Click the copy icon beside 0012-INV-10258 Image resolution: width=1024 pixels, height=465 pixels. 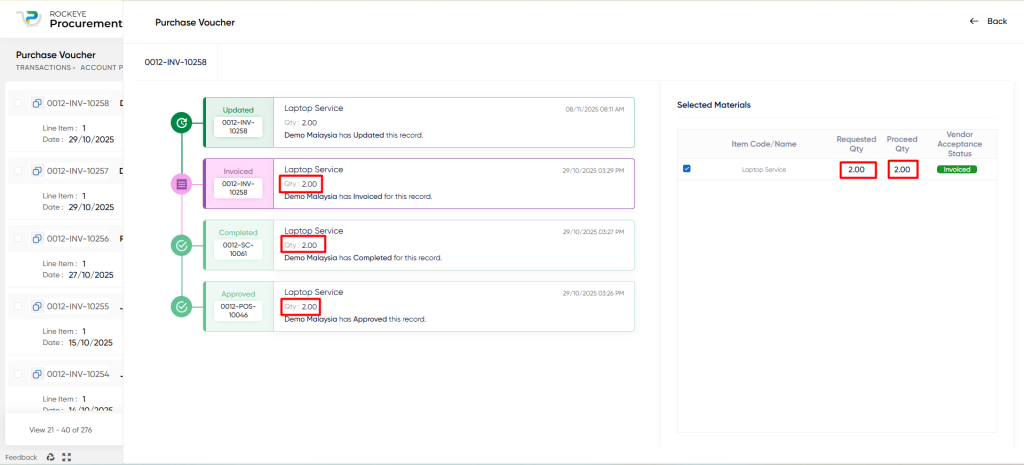(37, 103)
